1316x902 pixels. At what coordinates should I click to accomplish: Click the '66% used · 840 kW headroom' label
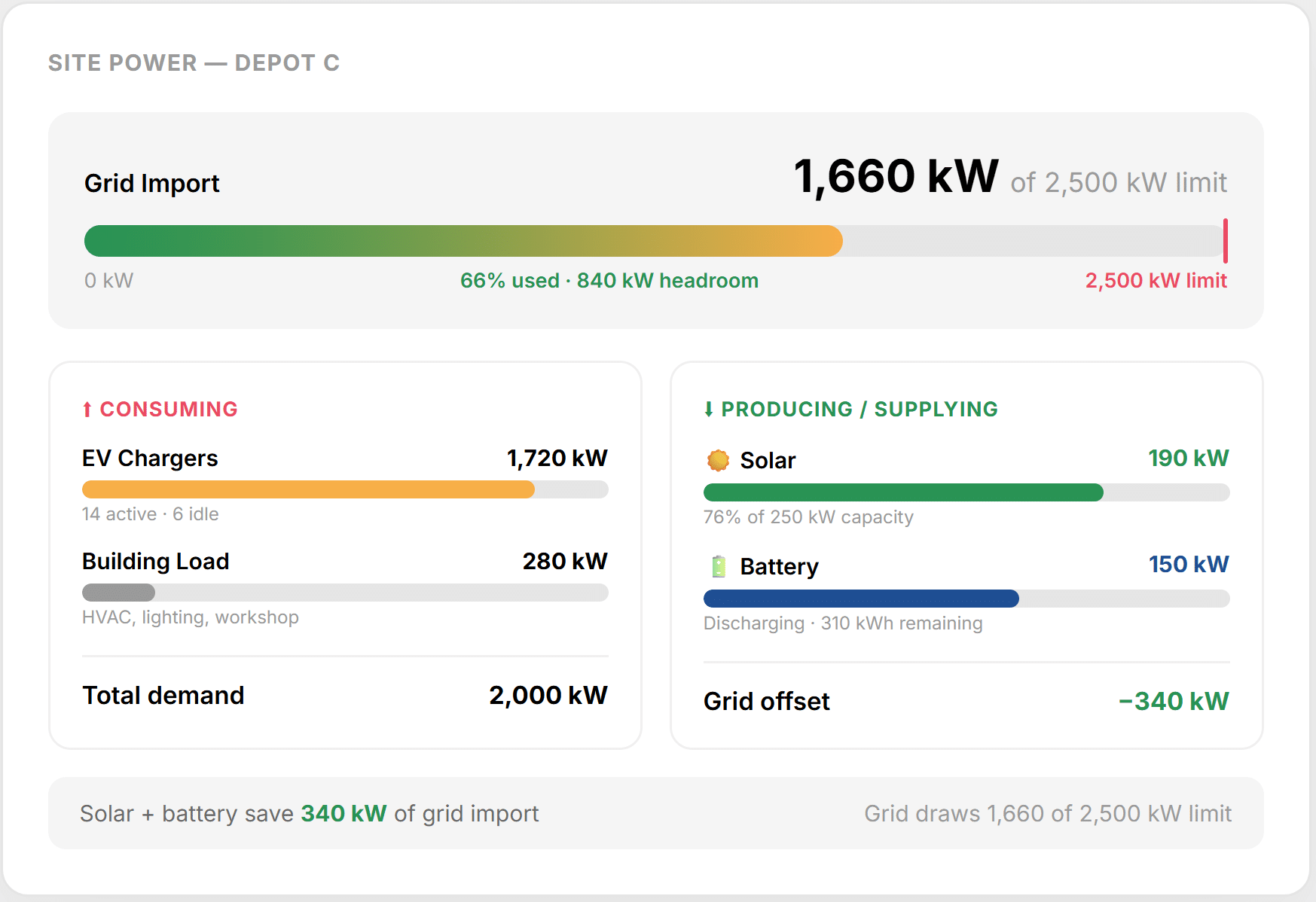pos(609,281)
